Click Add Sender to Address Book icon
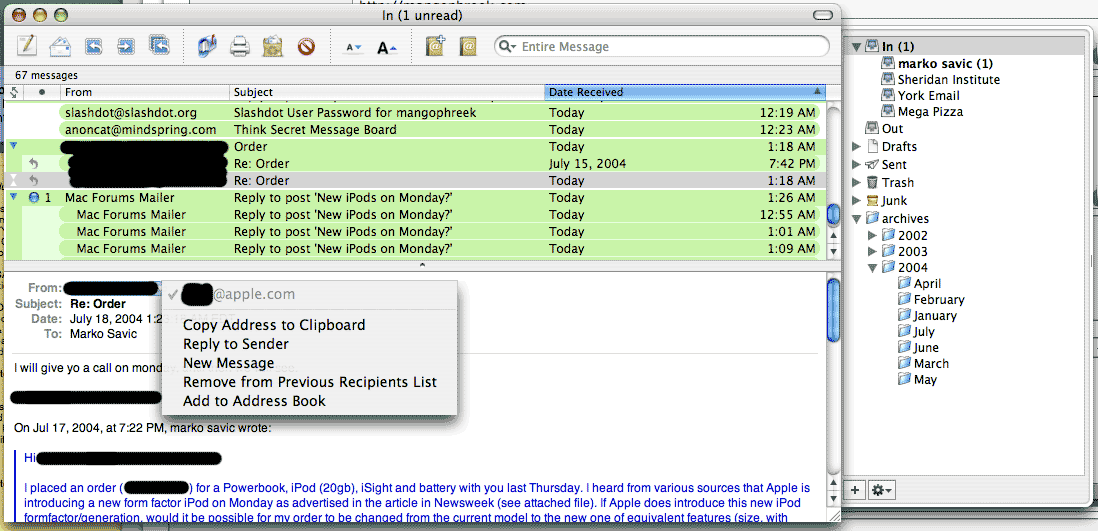Screen dimensions: 1098x531 (x=436, y=46)
